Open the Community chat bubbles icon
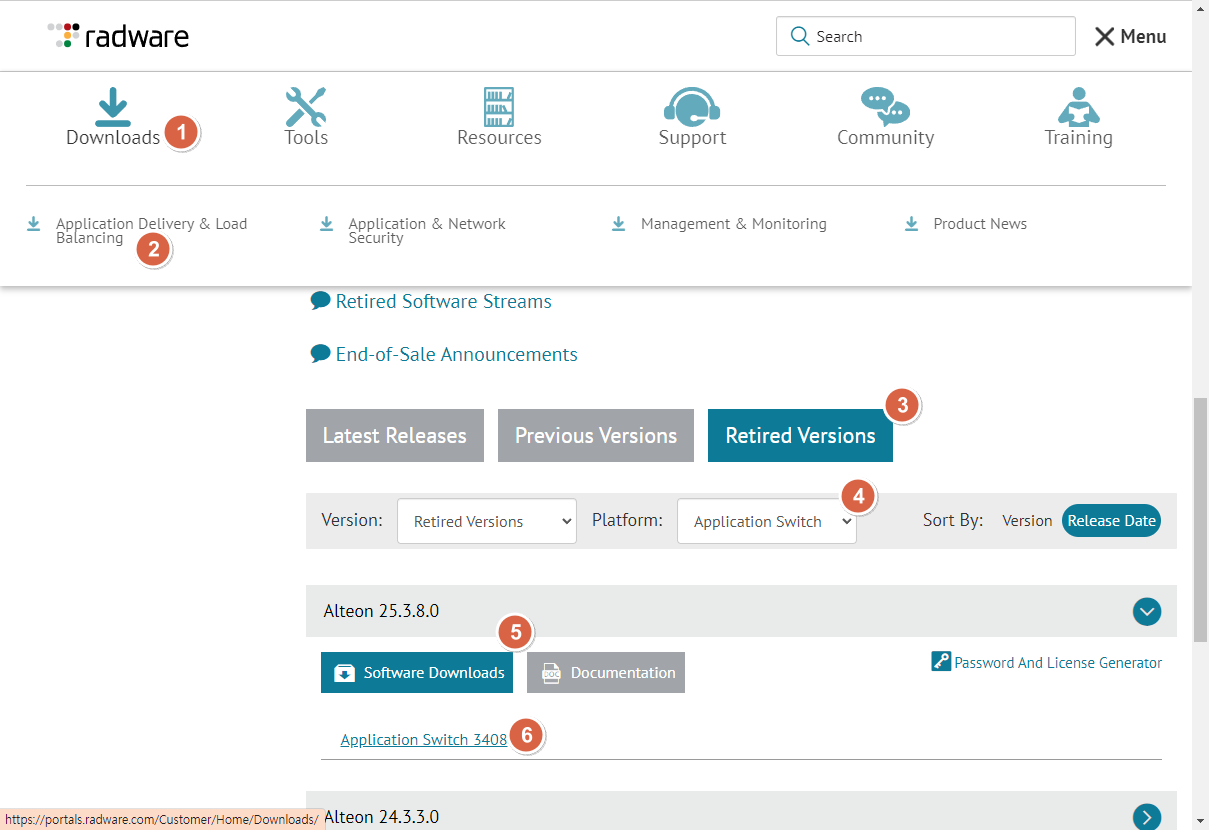 (885, 105)
